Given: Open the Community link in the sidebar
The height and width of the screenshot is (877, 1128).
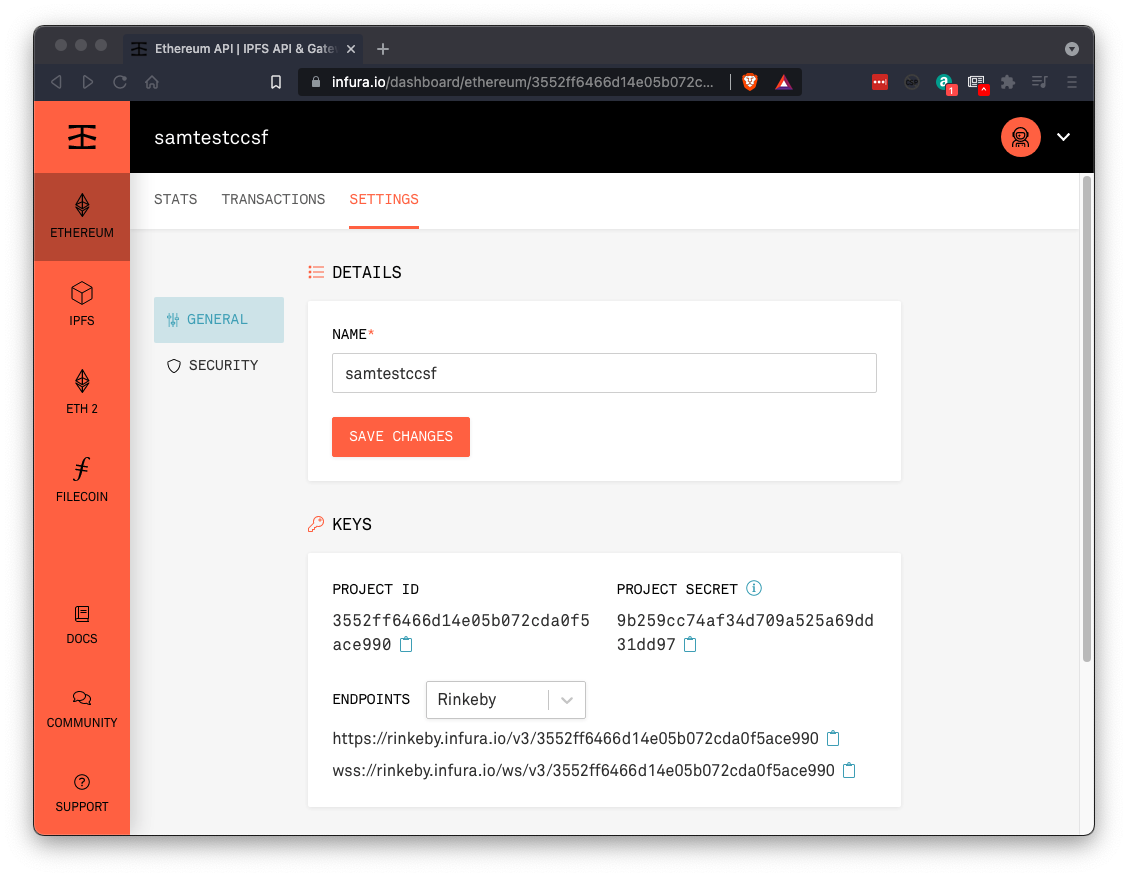Looking at the screenshot, I should coord(82,709).
